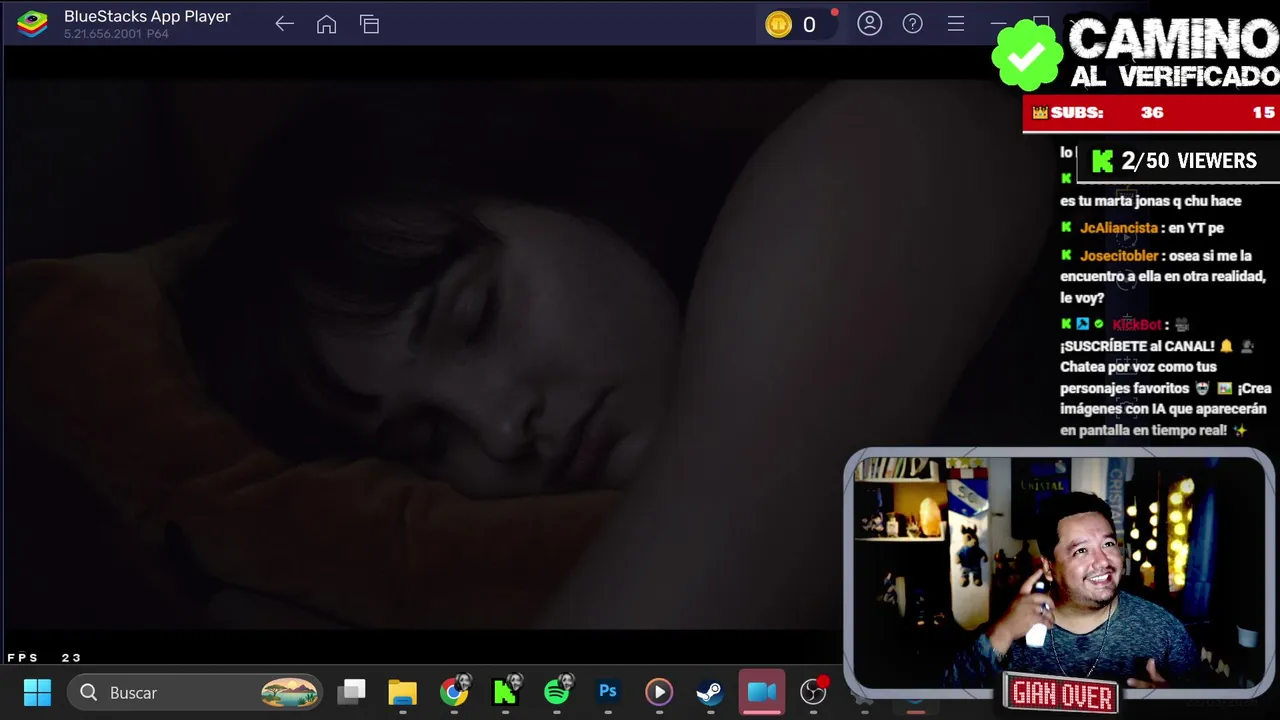This screenshot has height=720, width=1280.
Task: Open the green Kick app in taskbar
Action: tap(505, 691)
